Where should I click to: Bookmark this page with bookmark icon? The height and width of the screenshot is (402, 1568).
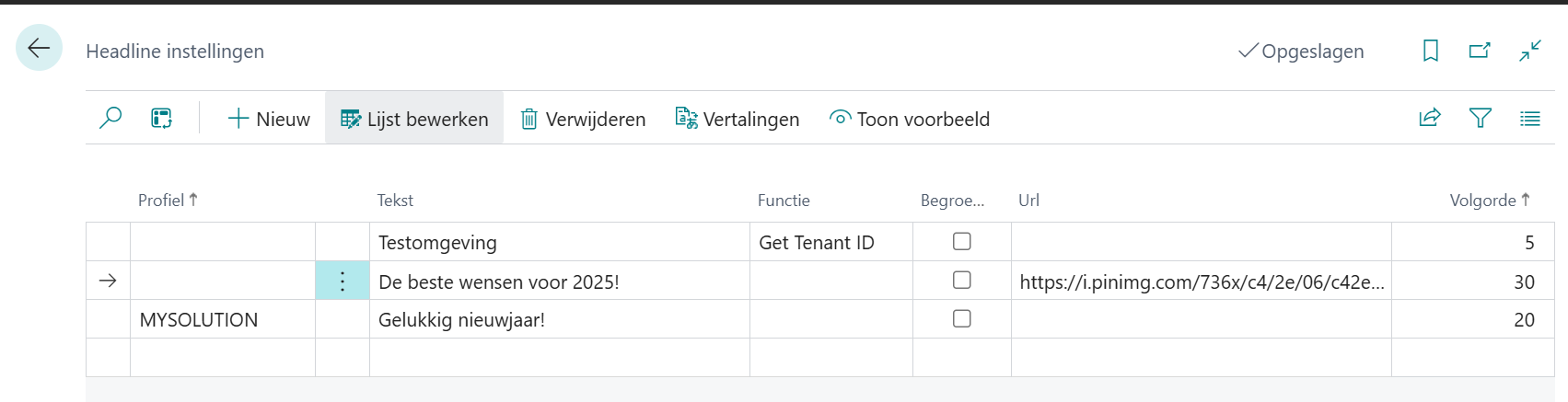(x=1430, y=51)
